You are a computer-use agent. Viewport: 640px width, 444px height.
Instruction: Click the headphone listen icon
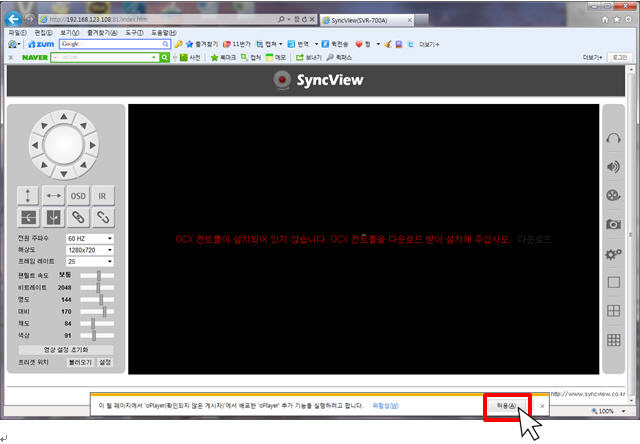(613, 138)
